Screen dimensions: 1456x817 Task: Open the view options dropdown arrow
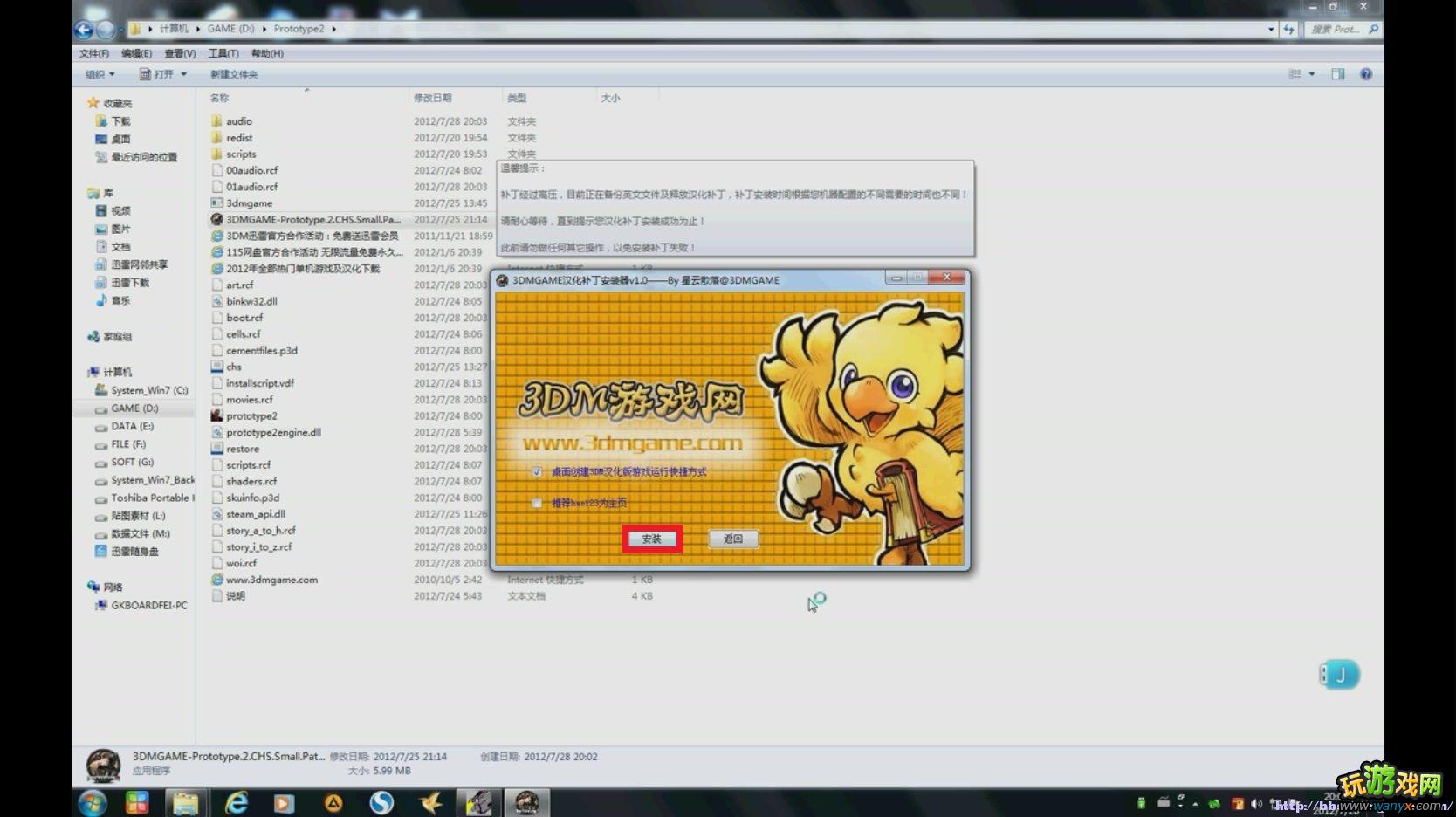coord(1312,74)
